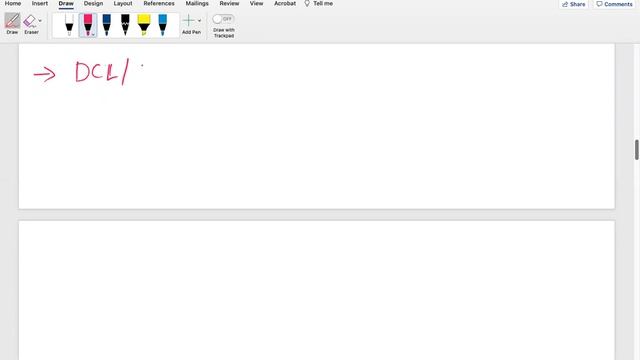640x360 pixels.
Task: Open the Mailings tab
Action: [x=197, y=3]
